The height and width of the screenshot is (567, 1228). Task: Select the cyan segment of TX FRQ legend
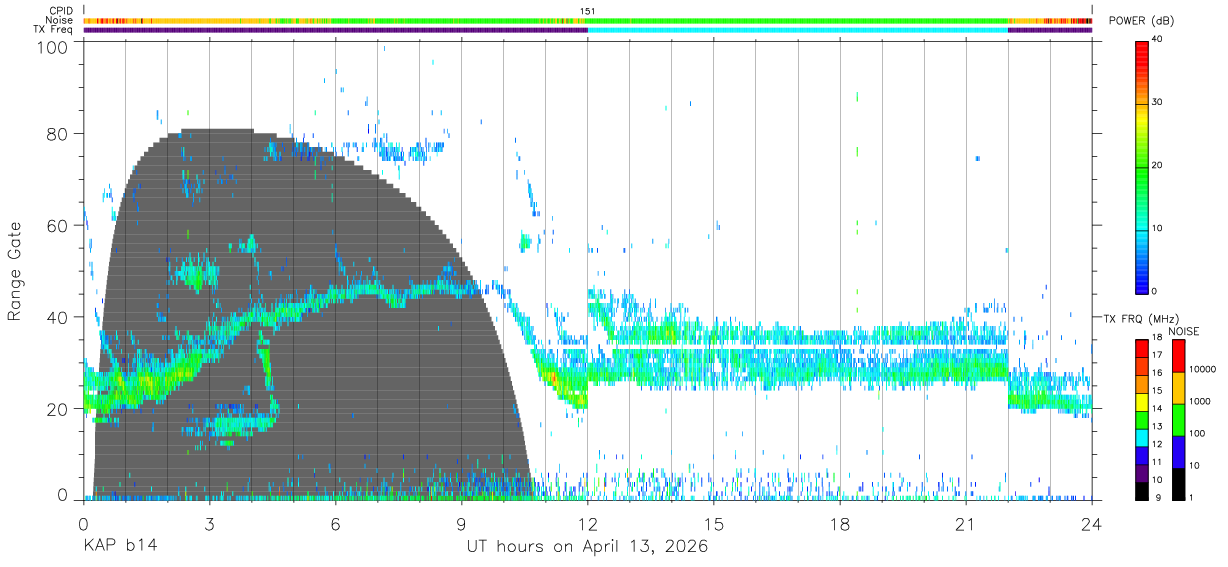click(x=1143, y=436)
